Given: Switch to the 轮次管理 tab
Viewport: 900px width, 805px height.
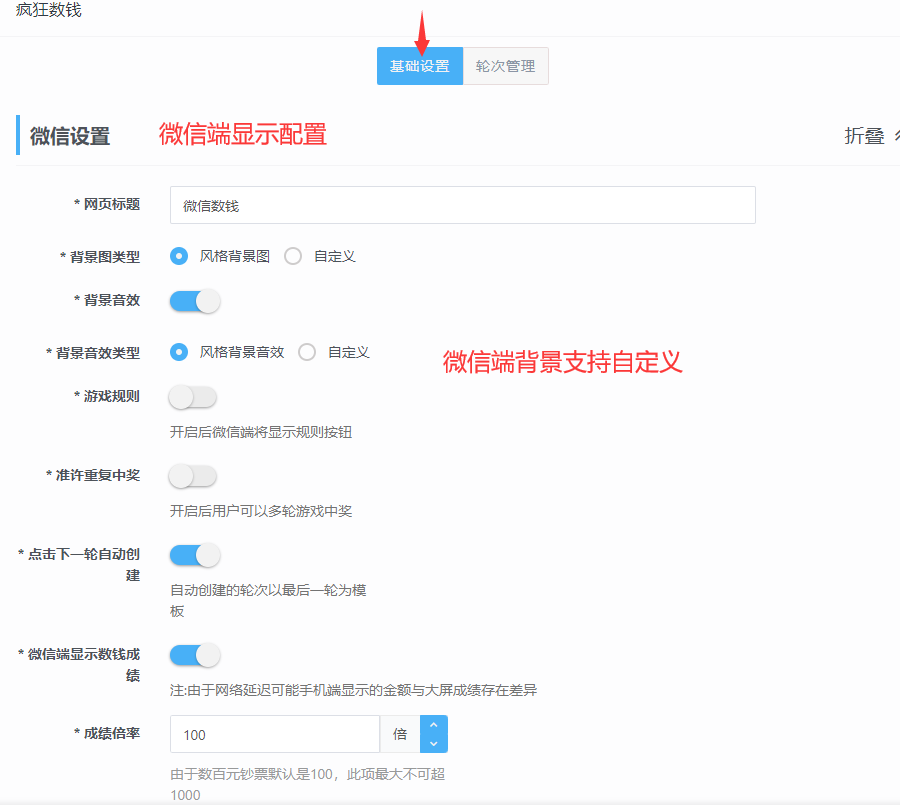Looking at the screenshot, I should click(505, 66).
